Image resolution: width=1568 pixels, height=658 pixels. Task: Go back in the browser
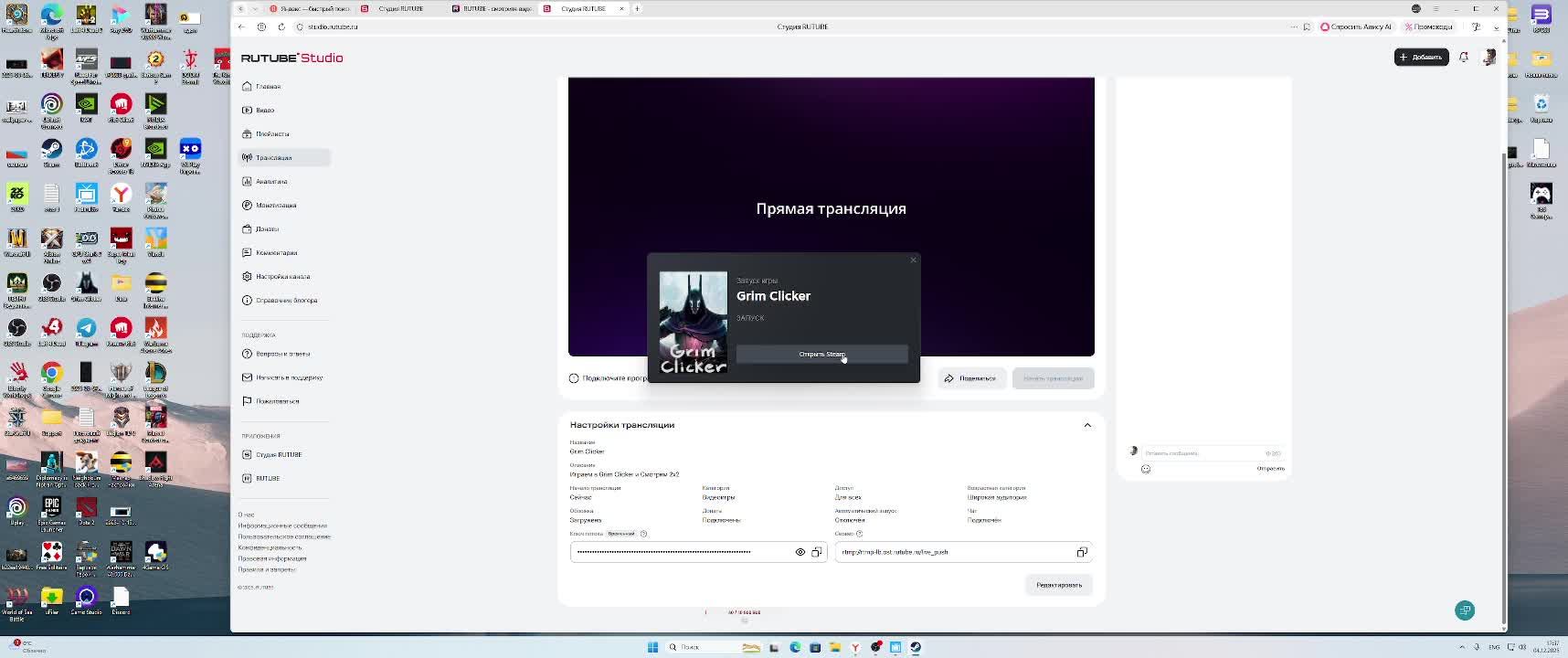point(241,27)
